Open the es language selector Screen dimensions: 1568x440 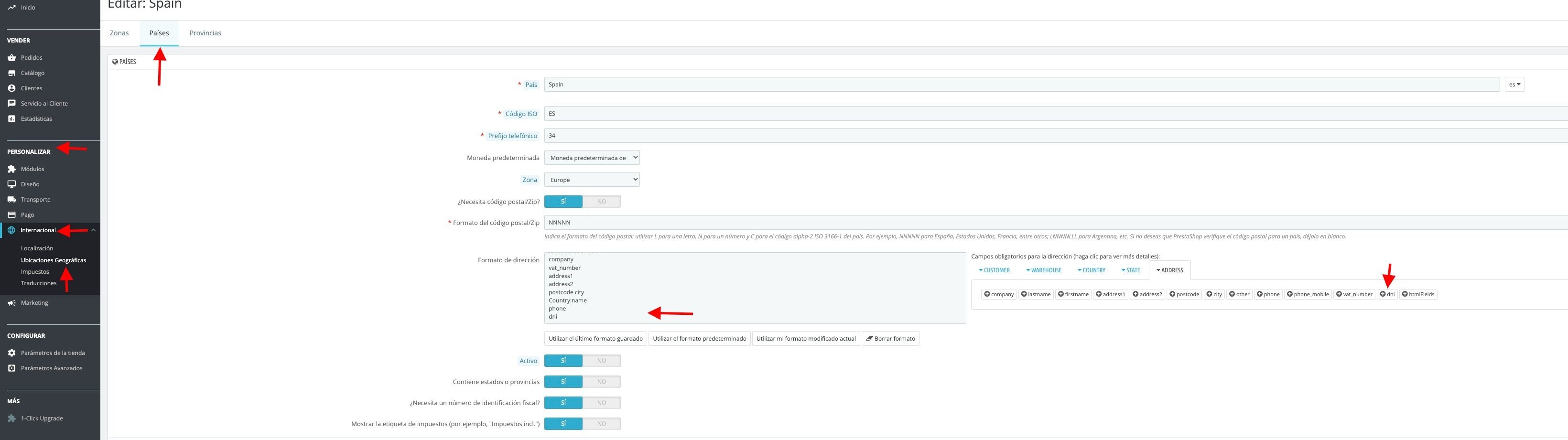pyautogui.click(x=1514, y=85)
